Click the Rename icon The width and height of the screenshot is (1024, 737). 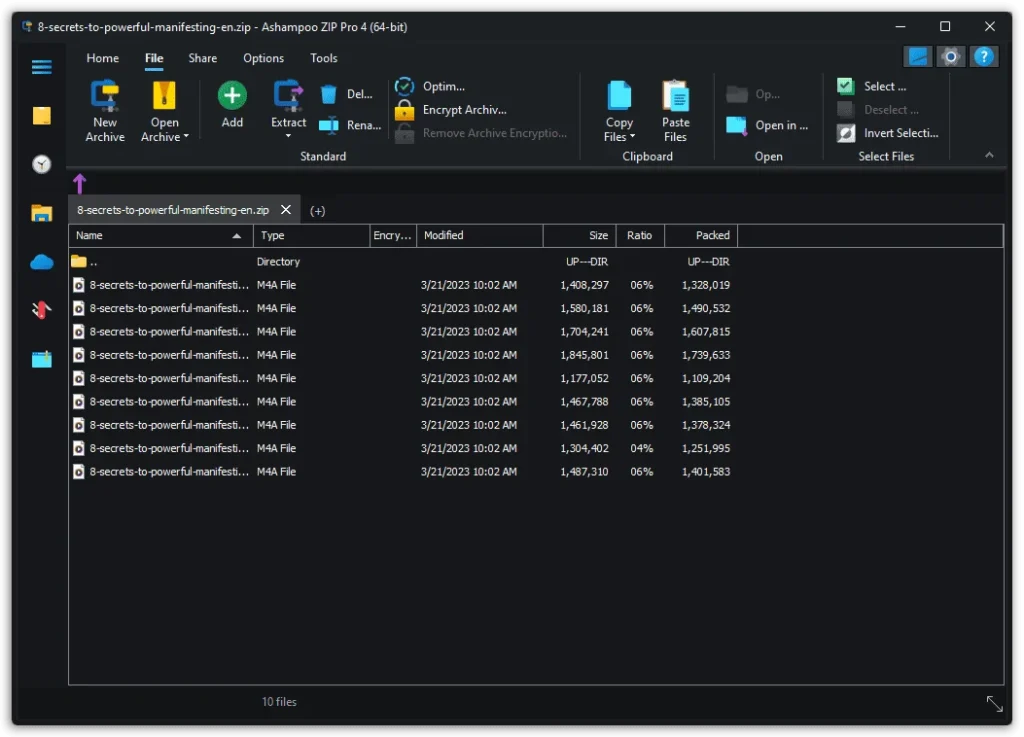(328, 125)
